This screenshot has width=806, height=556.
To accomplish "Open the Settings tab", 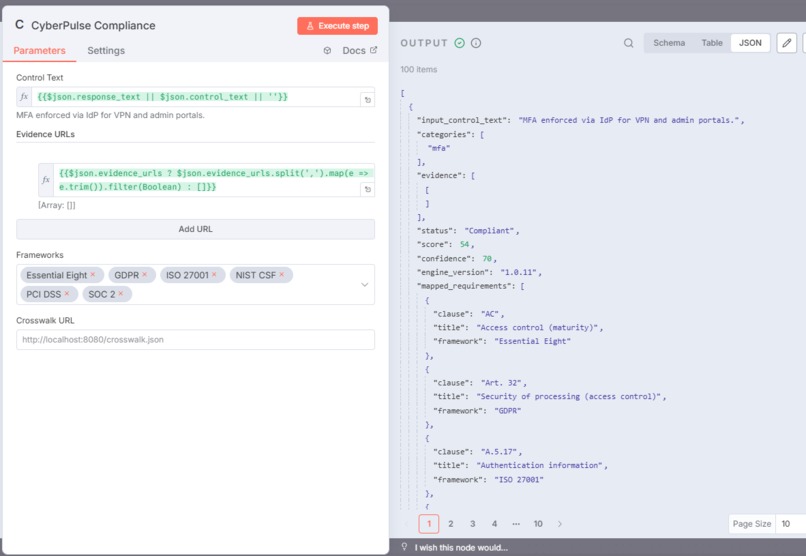I will (x=106, y=50).
